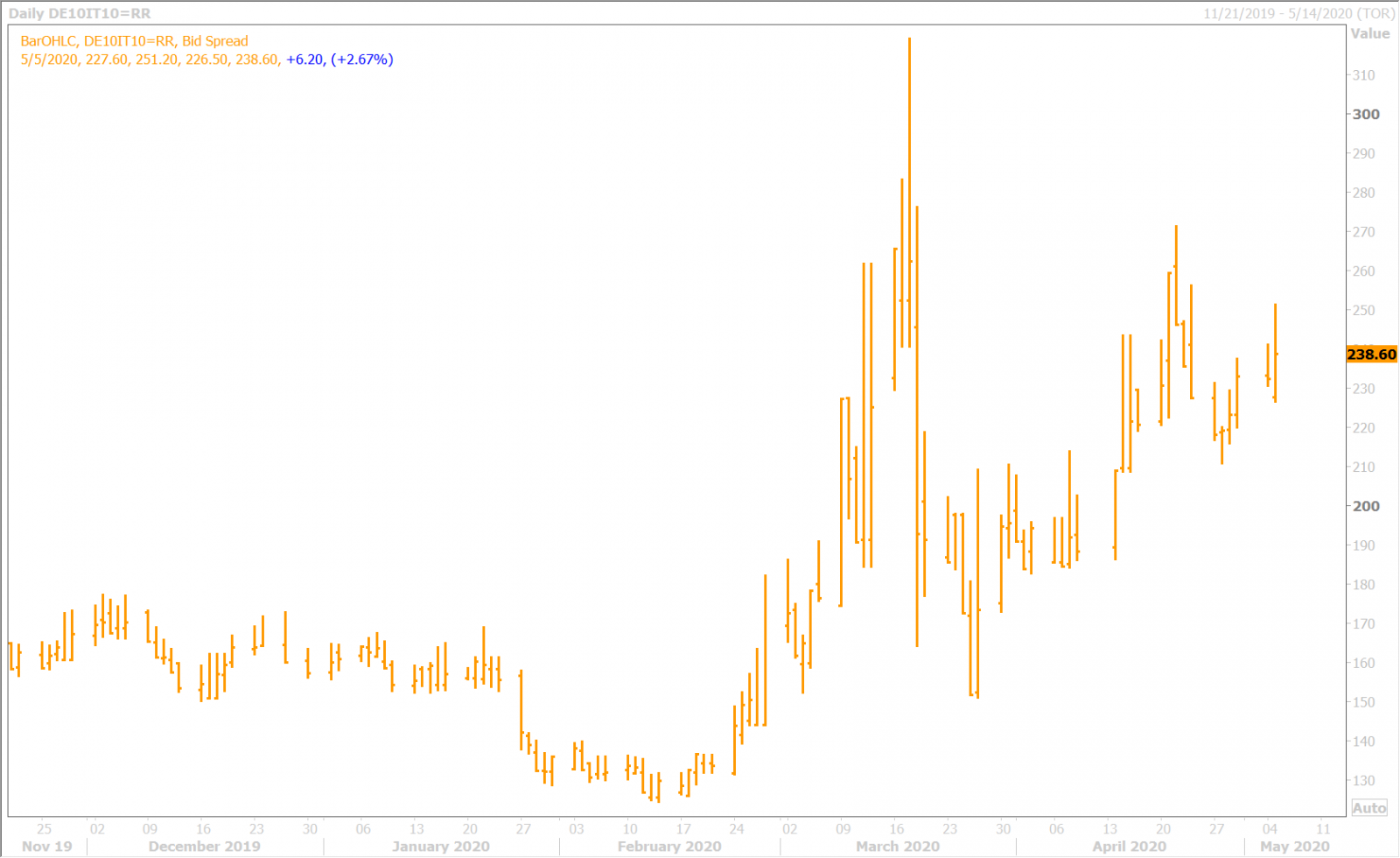
Task: Click the 310 value axis label
Action: (x=1363, y=75)
